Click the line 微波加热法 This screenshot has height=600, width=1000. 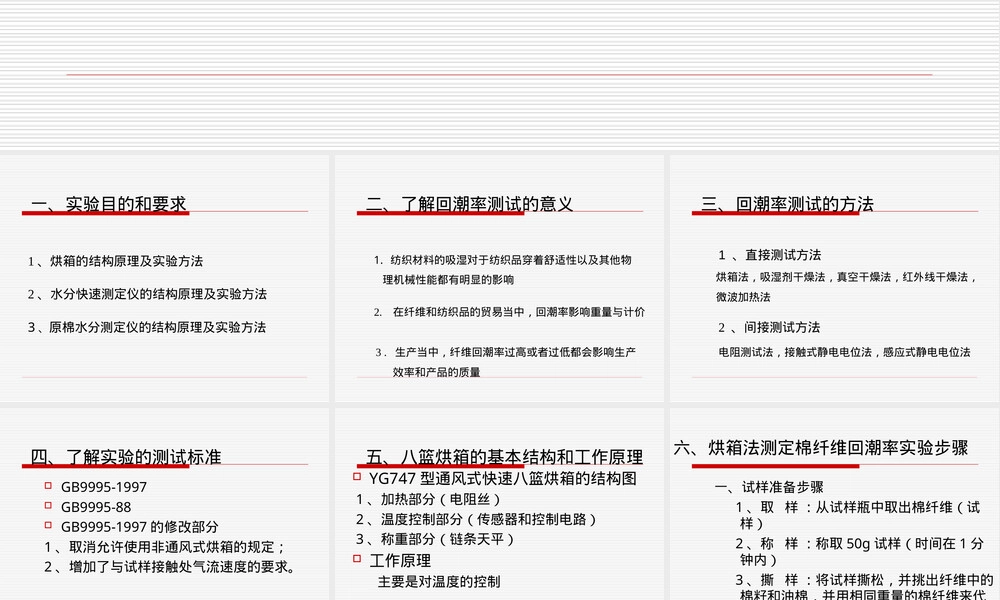coord(743,297)
